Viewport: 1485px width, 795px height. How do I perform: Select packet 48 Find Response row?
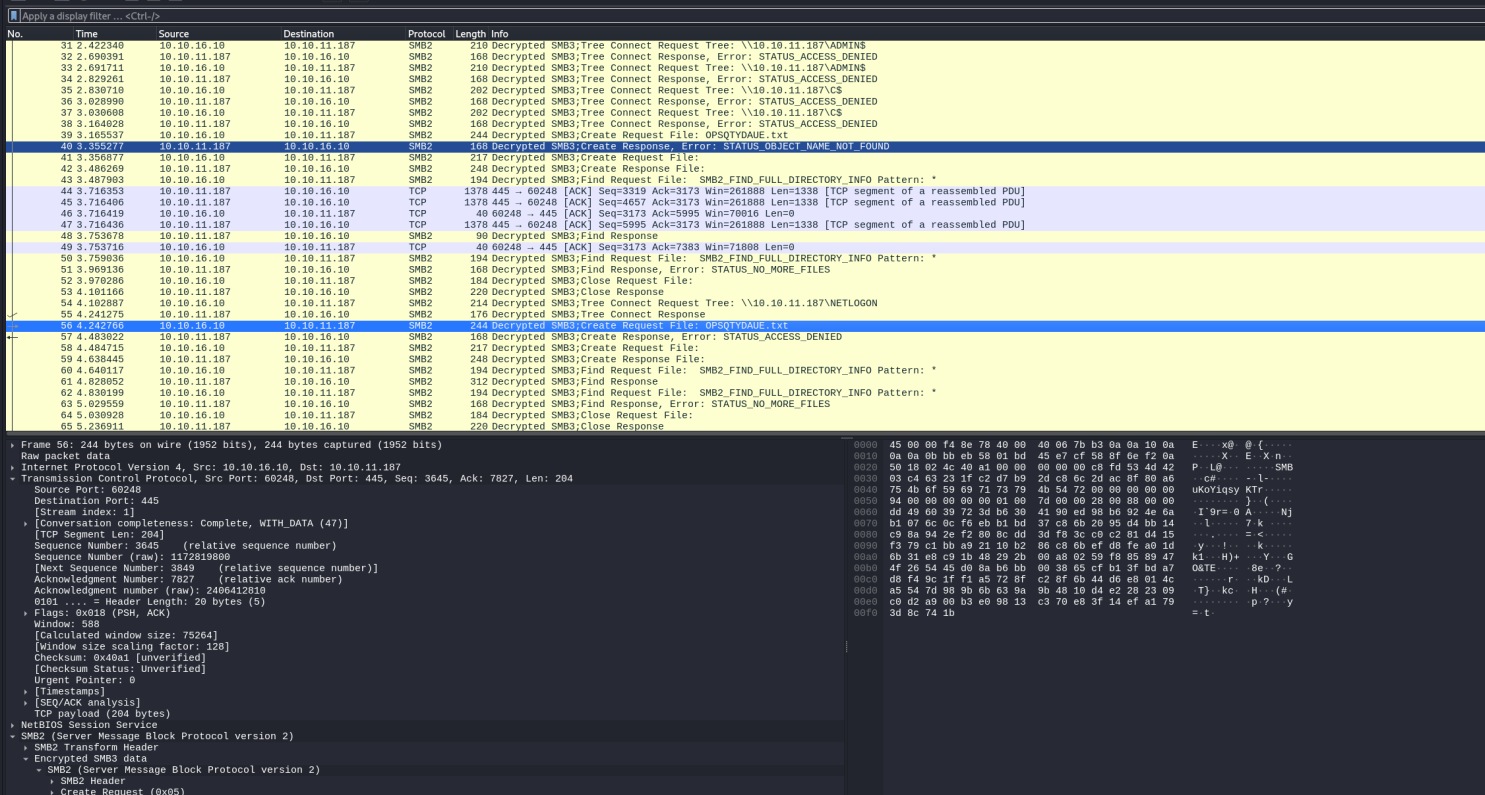coord(744,236)
